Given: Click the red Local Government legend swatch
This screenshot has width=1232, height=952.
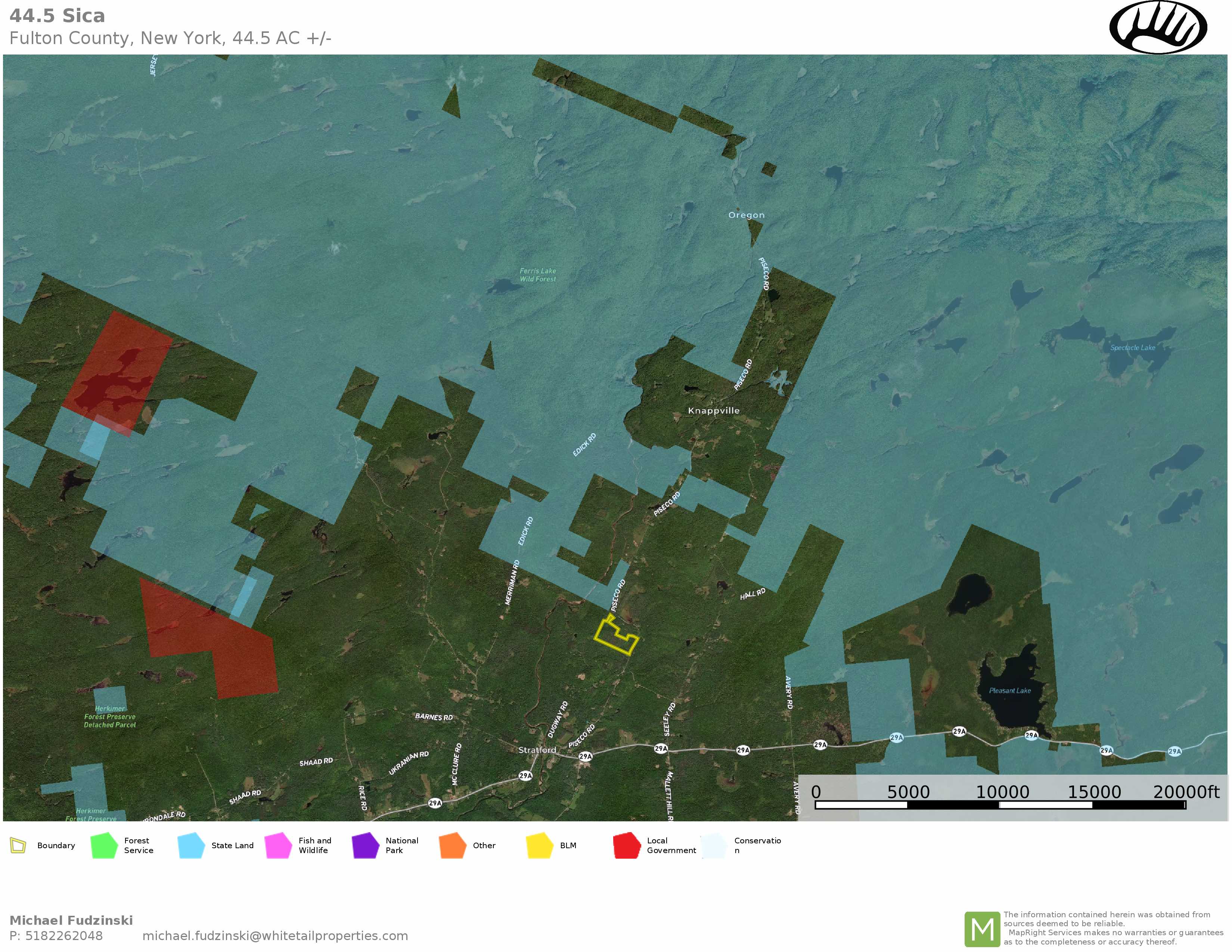Looking at the screenshot, I should (627, 845).
